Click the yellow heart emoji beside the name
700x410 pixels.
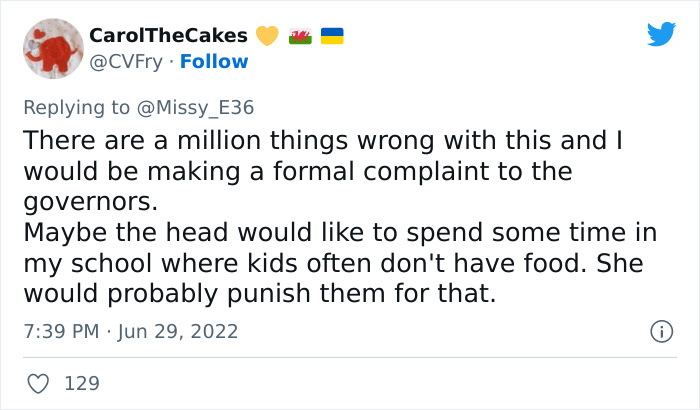pos(265,36)
